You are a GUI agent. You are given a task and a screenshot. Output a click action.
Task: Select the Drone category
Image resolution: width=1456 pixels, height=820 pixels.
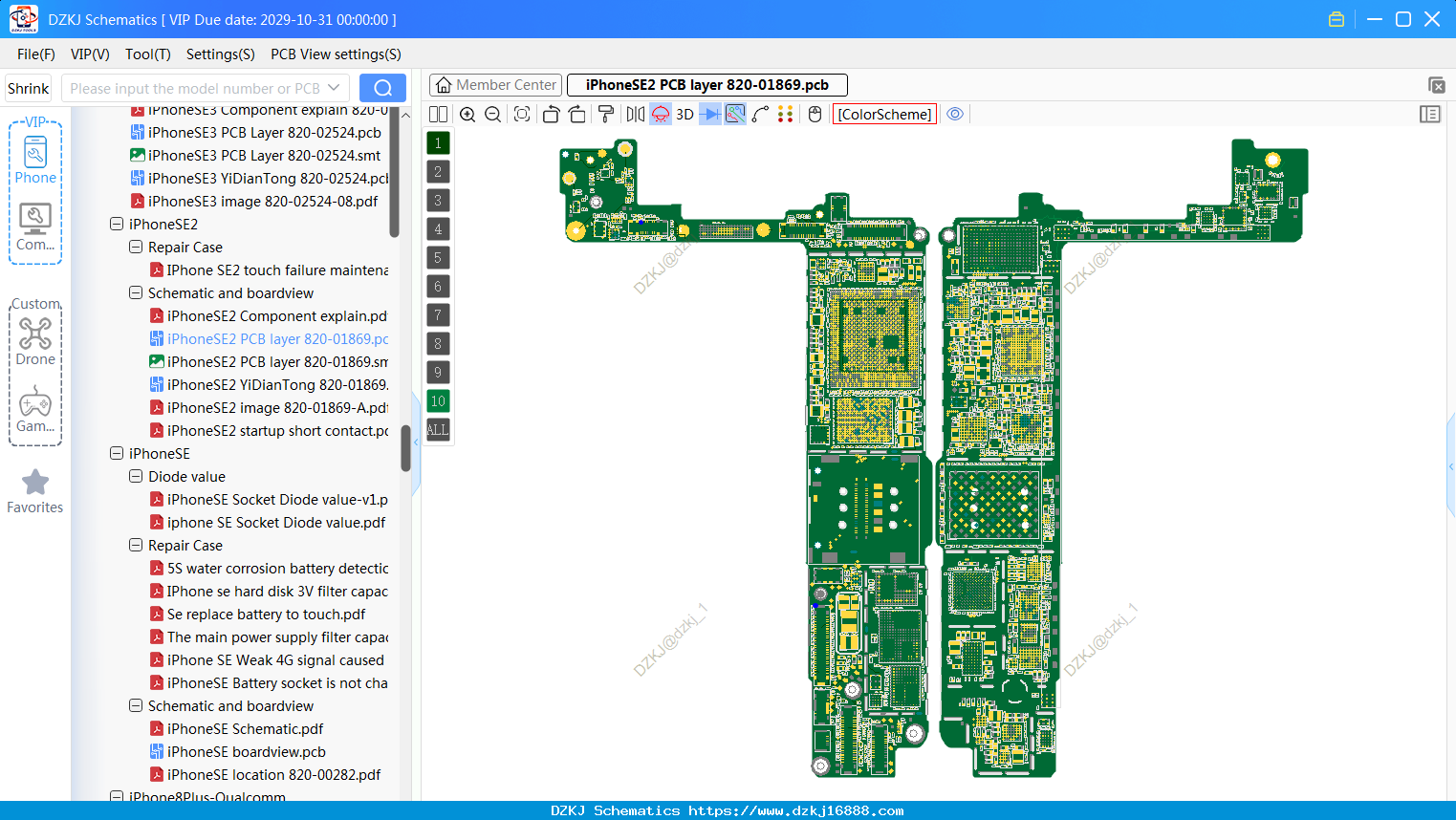pos(35,341)
